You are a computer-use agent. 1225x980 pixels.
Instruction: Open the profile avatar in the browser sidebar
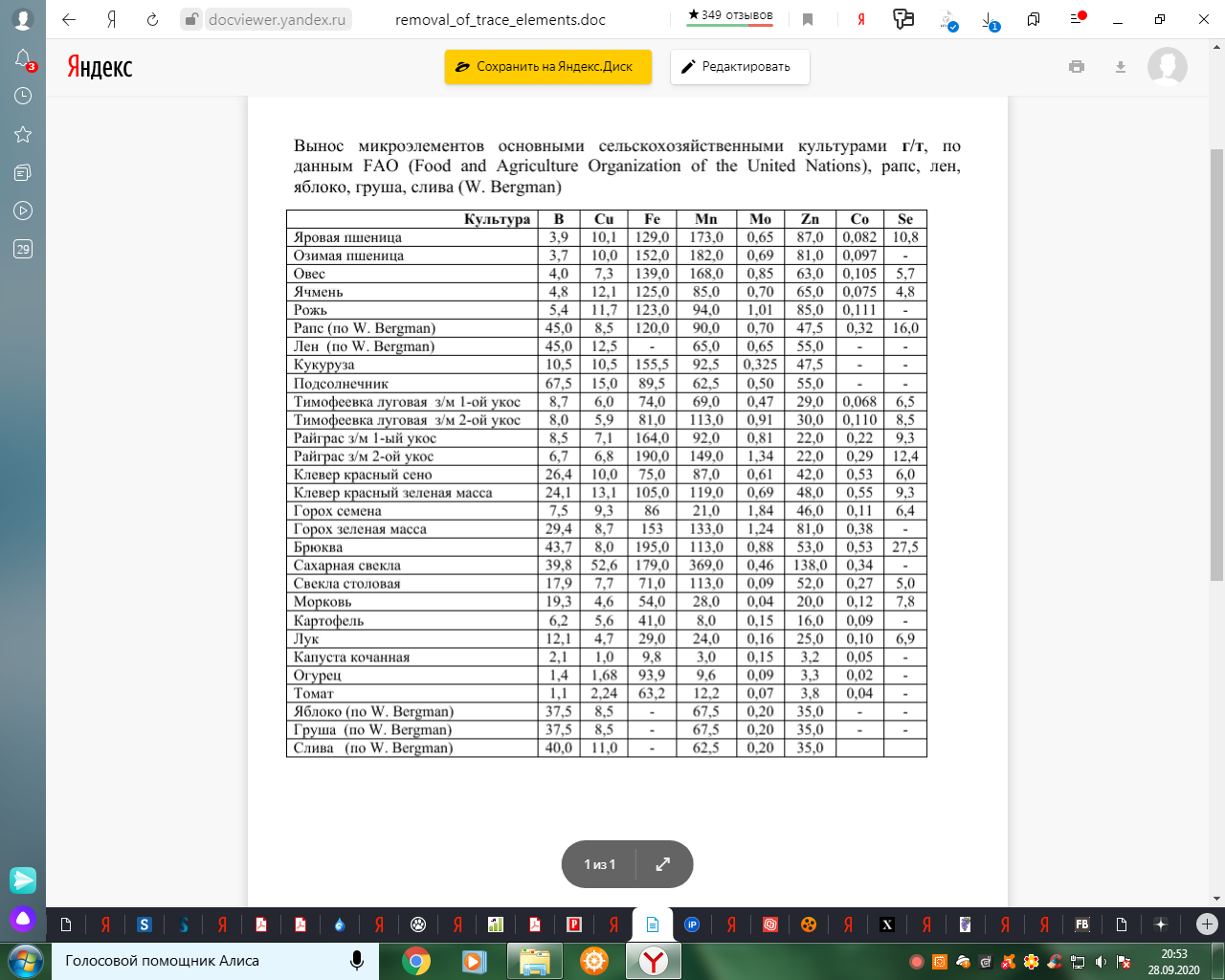click(x=22, y=19)
